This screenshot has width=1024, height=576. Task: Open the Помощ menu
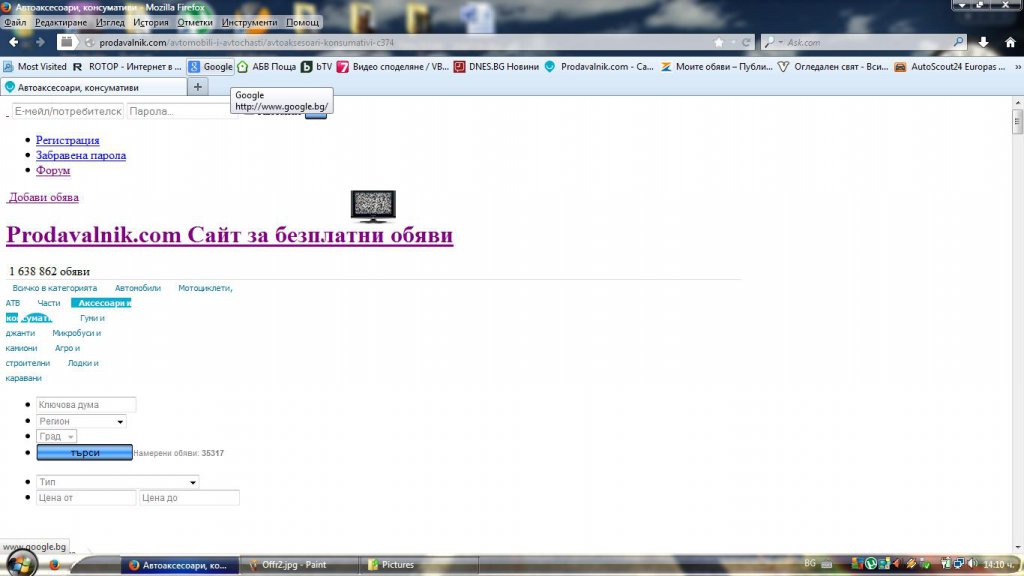pos(302,22)
